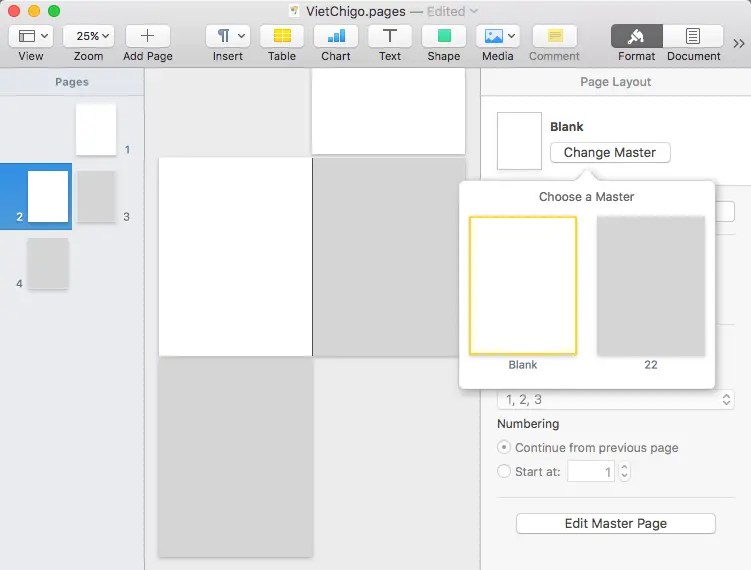Switch to the Document inspector tab
751x570 pixels.
tap(693, 36)
